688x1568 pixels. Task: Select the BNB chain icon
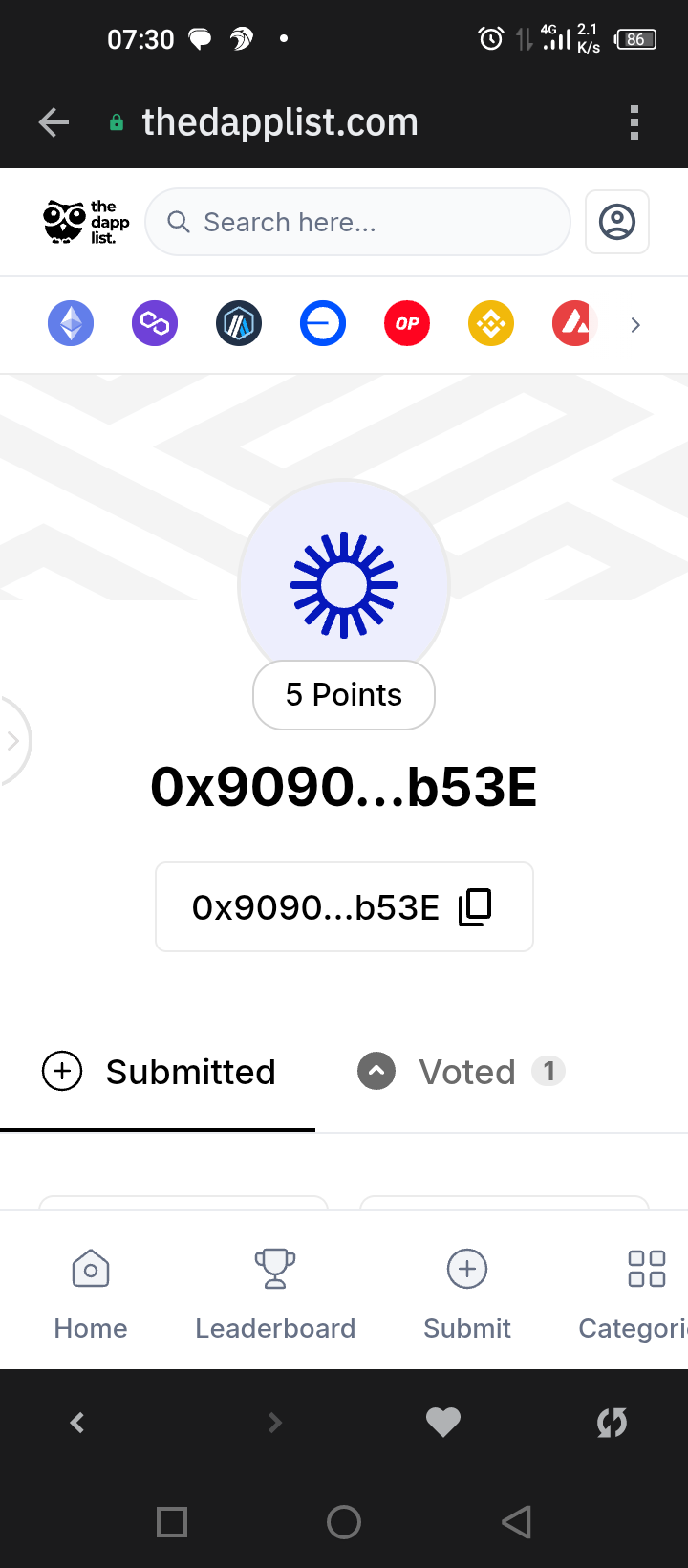coord(491,324)
